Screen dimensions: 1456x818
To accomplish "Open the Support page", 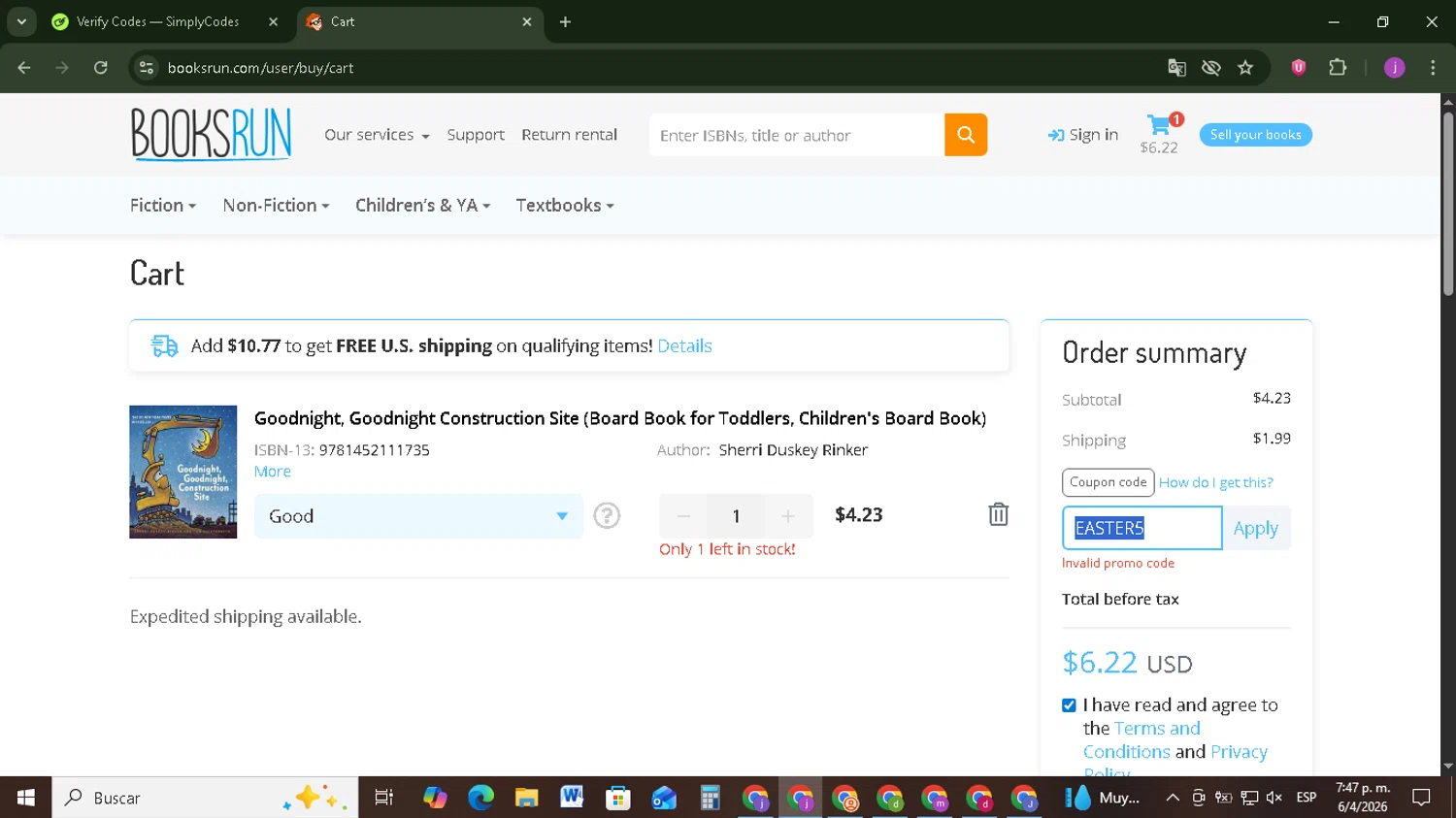I will tap(476, 135).
